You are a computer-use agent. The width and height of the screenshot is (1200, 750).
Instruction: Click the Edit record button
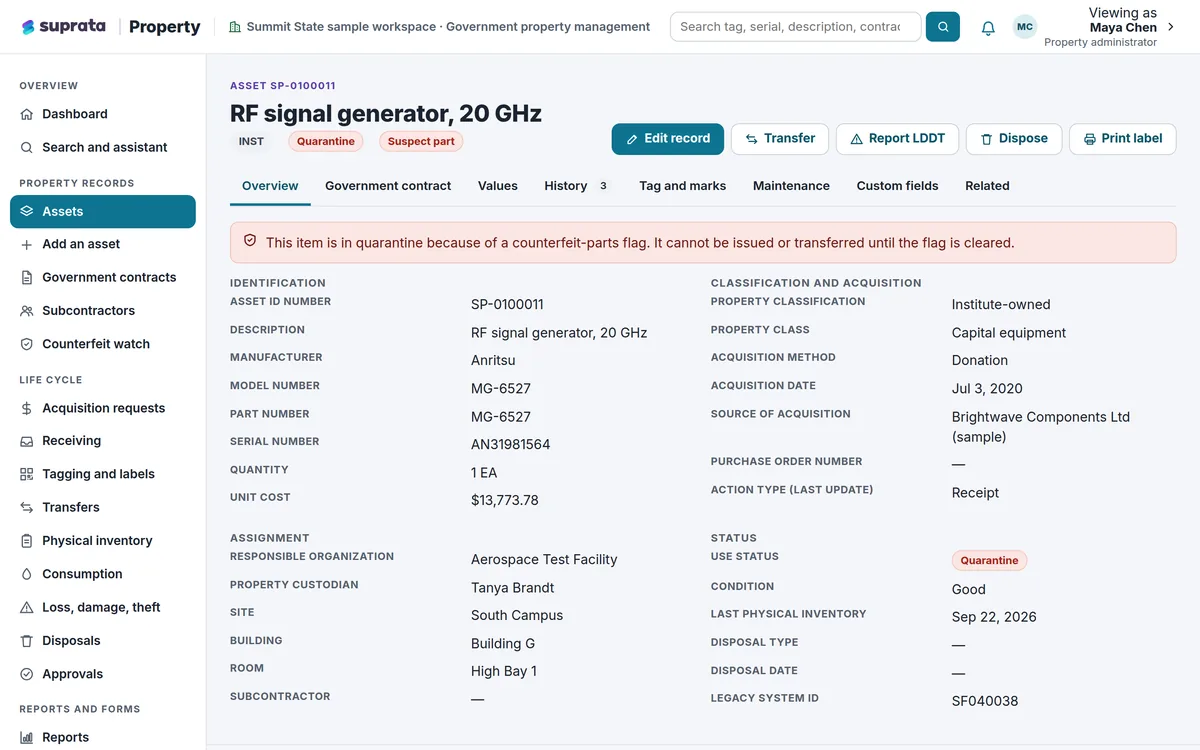coord(667,139)
